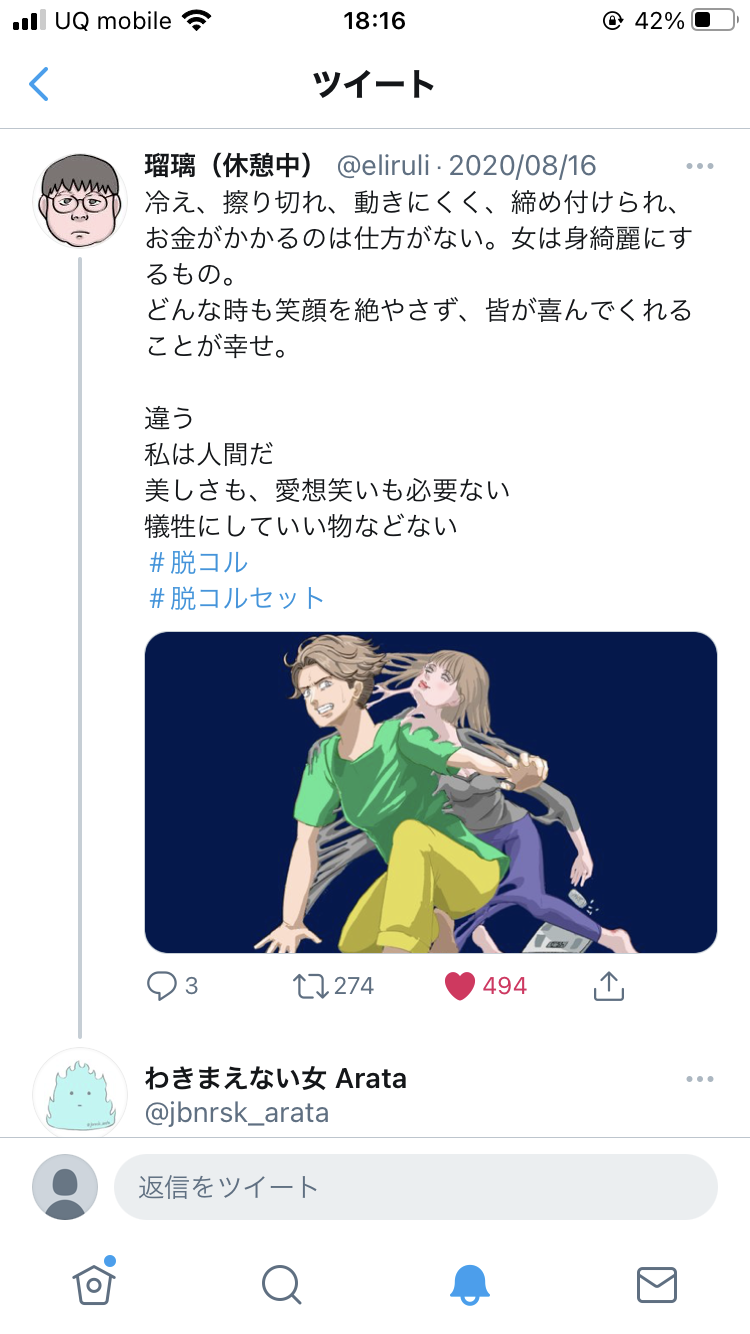Open Arata's blue ghost avatar
750x1334 pixels.
[x=80, y=1094]
